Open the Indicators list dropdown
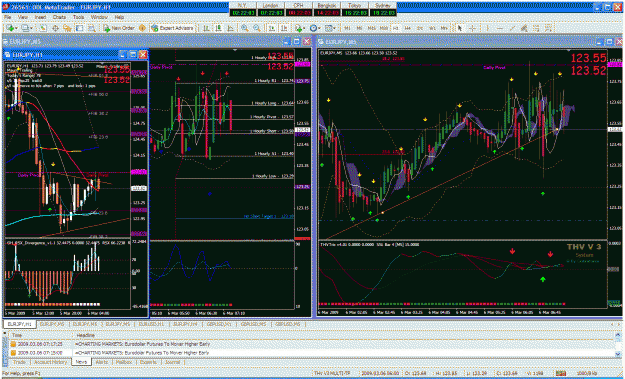625x379 pixels. click(300, 28)
